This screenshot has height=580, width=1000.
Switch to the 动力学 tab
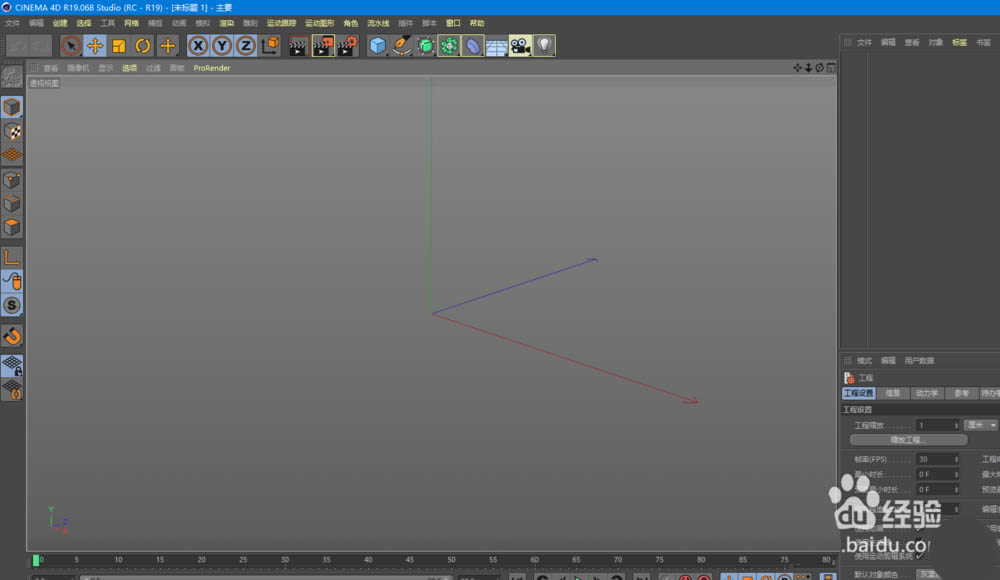(x=927, y=393)
